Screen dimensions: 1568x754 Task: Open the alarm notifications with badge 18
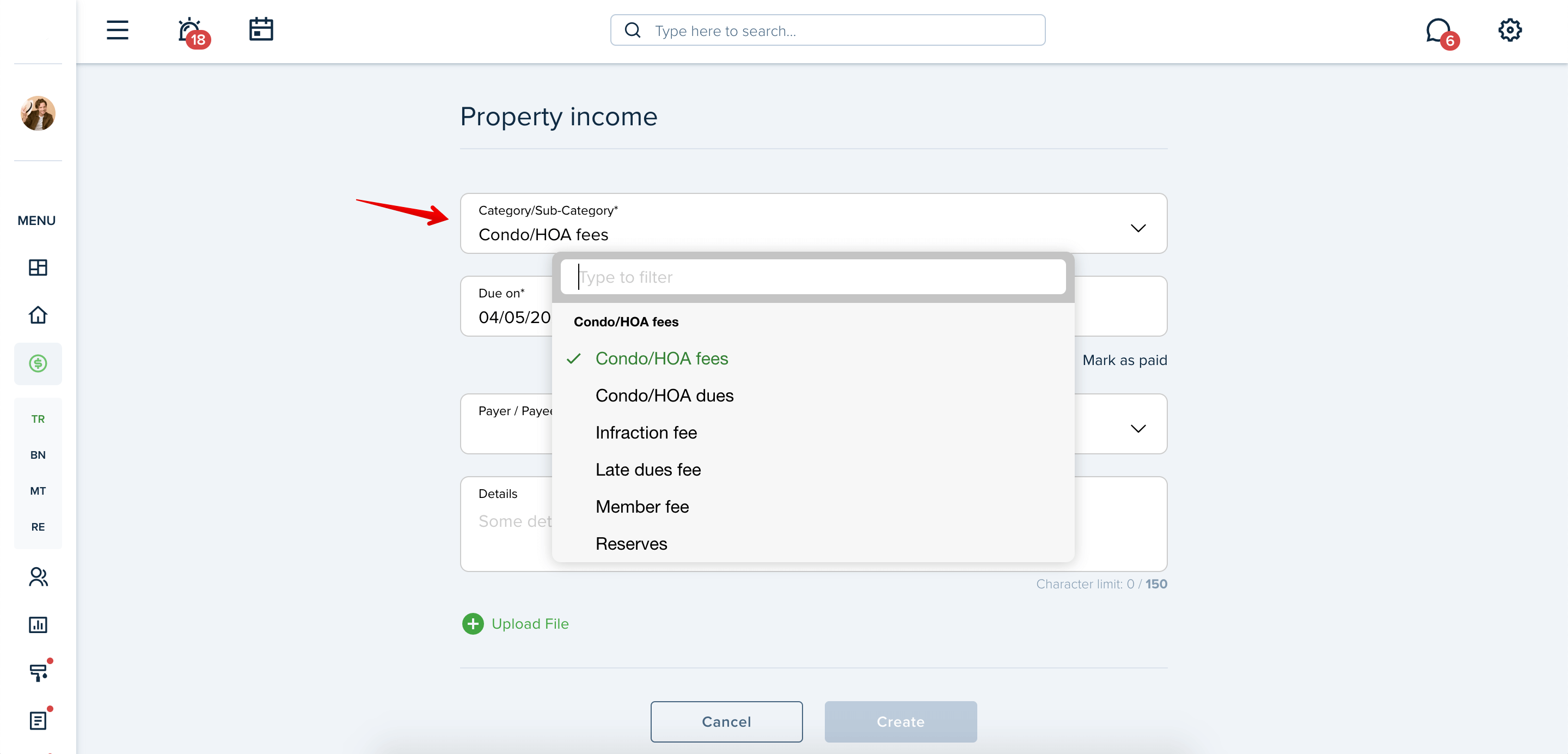click(x=192, y=32)
